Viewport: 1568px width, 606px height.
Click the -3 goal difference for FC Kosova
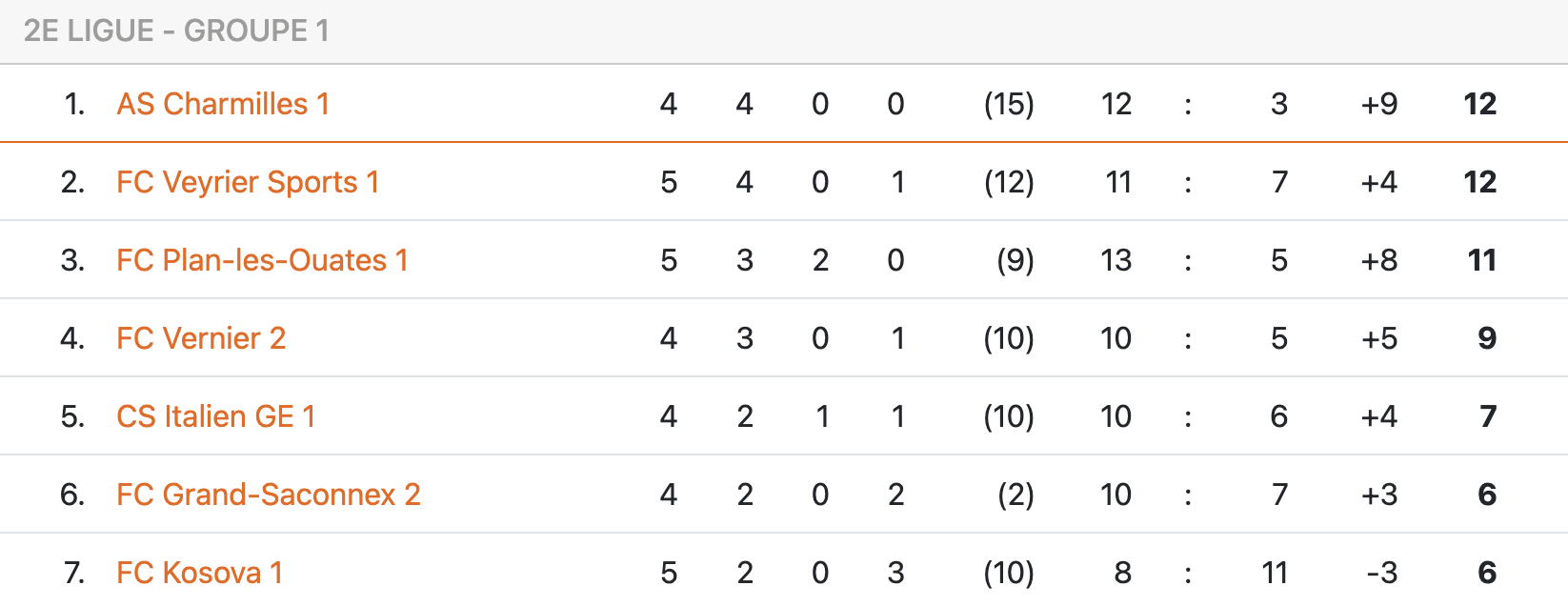1381,573
